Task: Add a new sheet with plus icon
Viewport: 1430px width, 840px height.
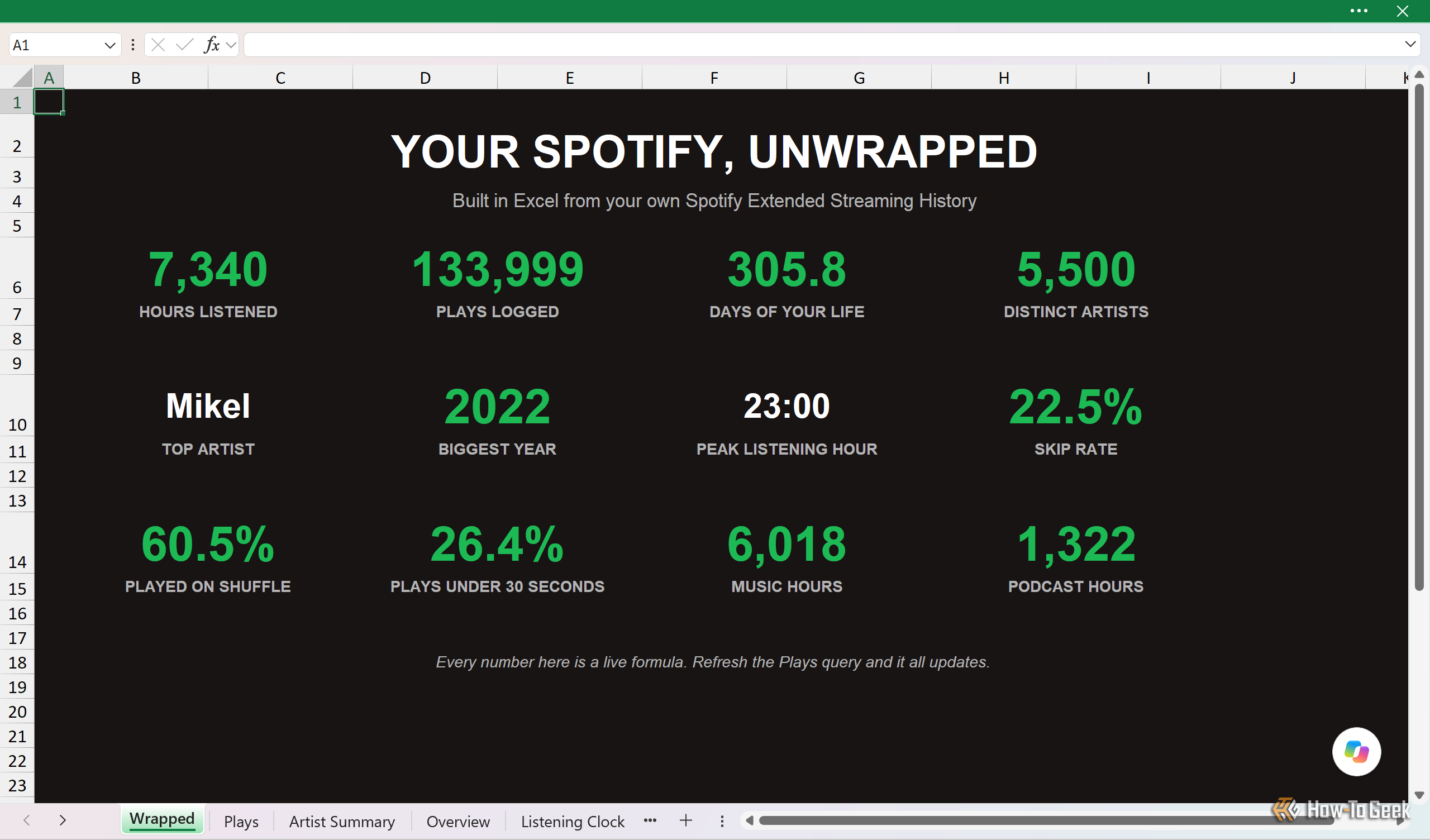Action: pyautogui.click(x=685, y=820)
